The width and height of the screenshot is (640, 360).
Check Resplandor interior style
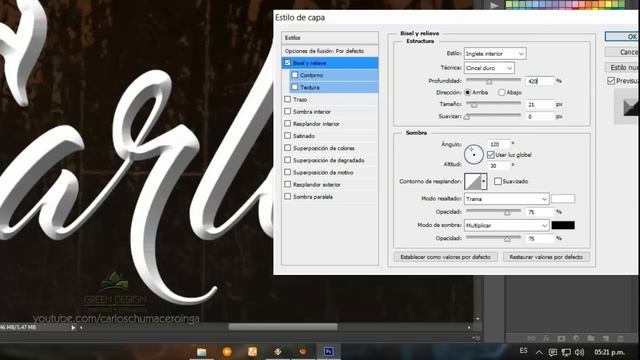(x=287, y=123)
